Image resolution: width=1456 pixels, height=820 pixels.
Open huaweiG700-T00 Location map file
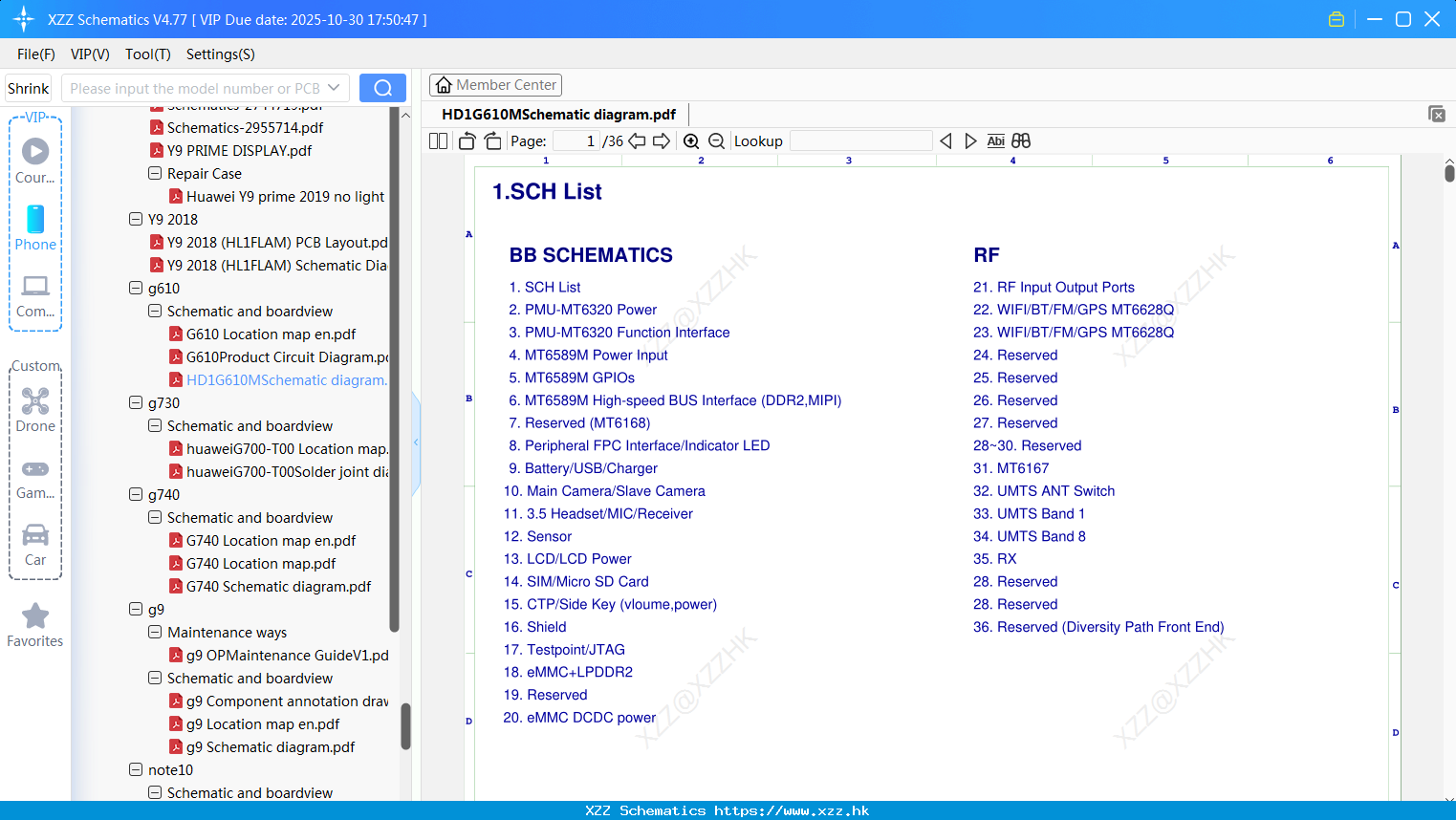point(278,448)
